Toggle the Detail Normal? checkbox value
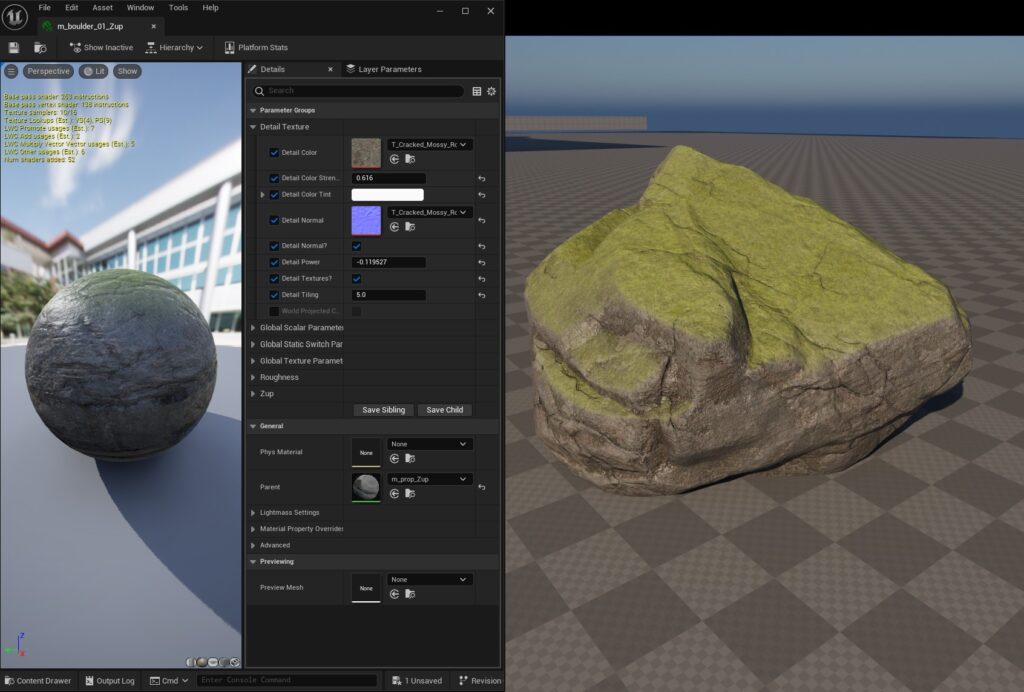 (x=357, y=246)
